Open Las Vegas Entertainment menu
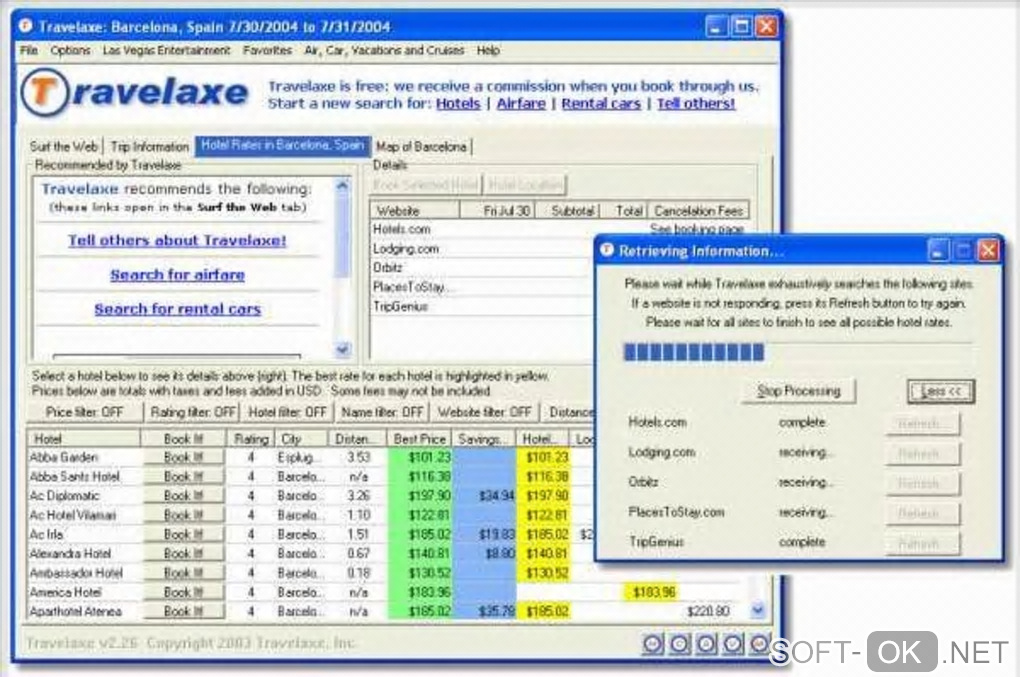Viewport: 1020px width, 677px height. click(167, 50)
